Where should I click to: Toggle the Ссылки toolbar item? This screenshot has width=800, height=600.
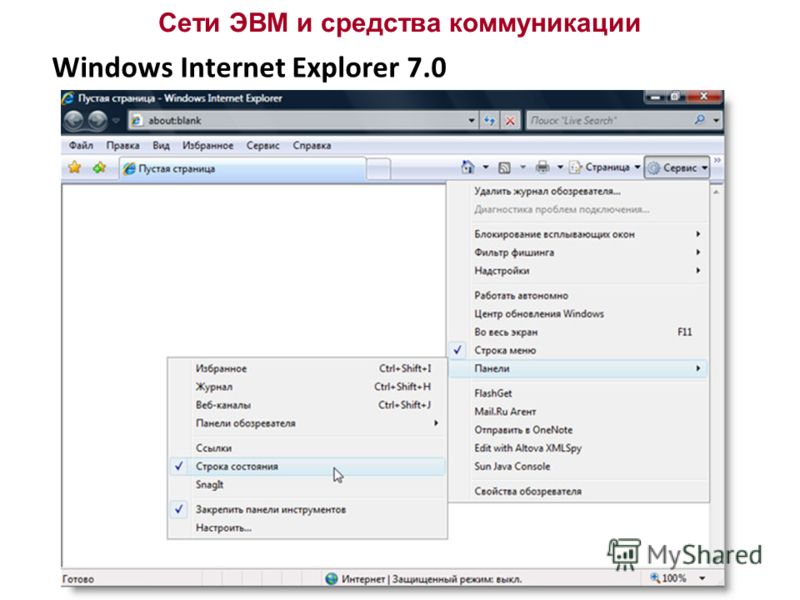click(x=308, y=448)
